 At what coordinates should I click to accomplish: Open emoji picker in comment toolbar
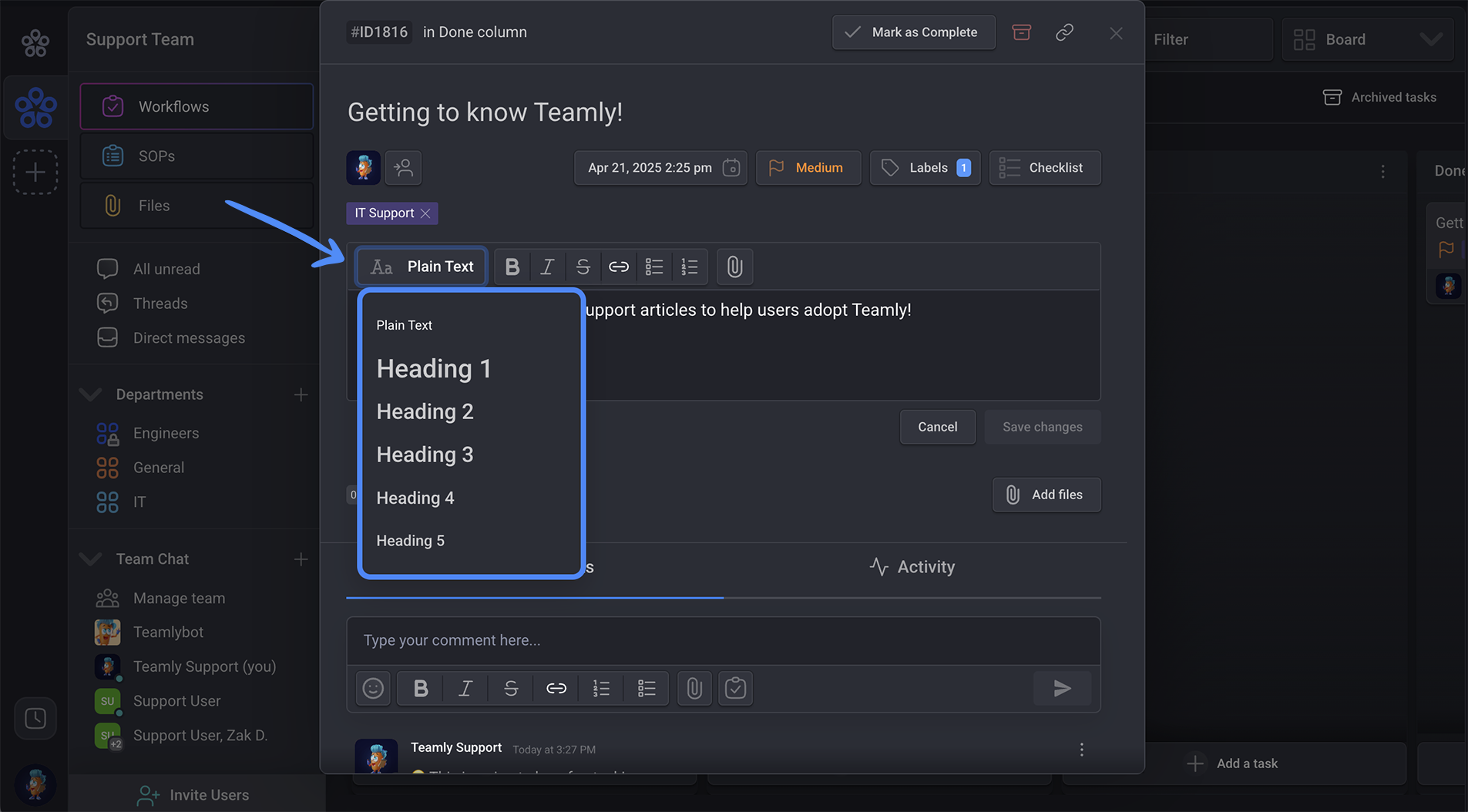373,688
